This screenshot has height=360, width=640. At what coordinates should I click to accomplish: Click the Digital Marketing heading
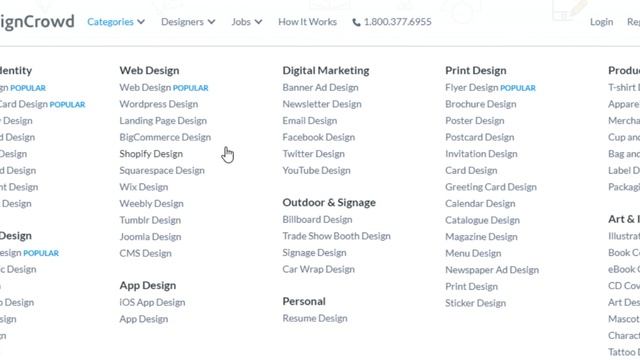(326, 70)
